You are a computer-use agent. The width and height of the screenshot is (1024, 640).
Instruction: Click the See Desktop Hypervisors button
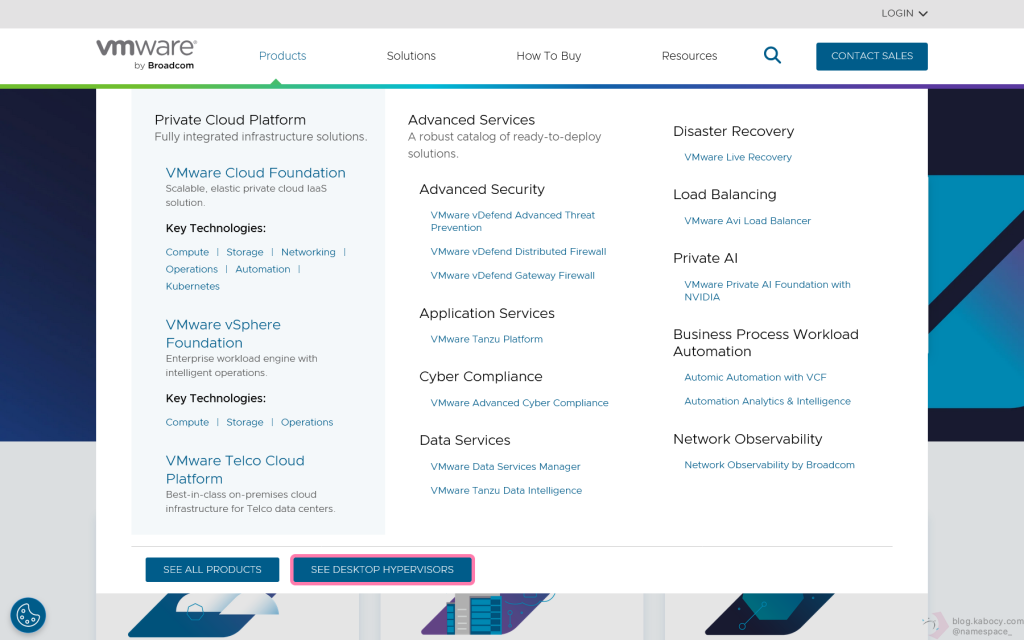[382, 570]
